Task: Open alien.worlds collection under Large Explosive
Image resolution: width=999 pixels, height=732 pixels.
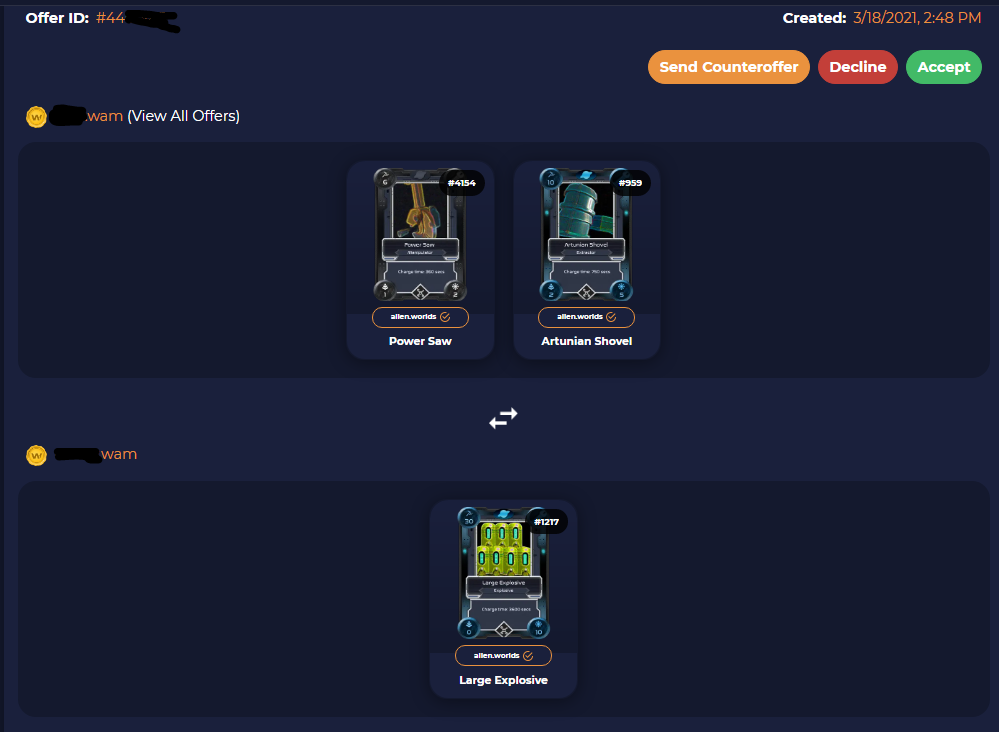Action: coord(503,656)
